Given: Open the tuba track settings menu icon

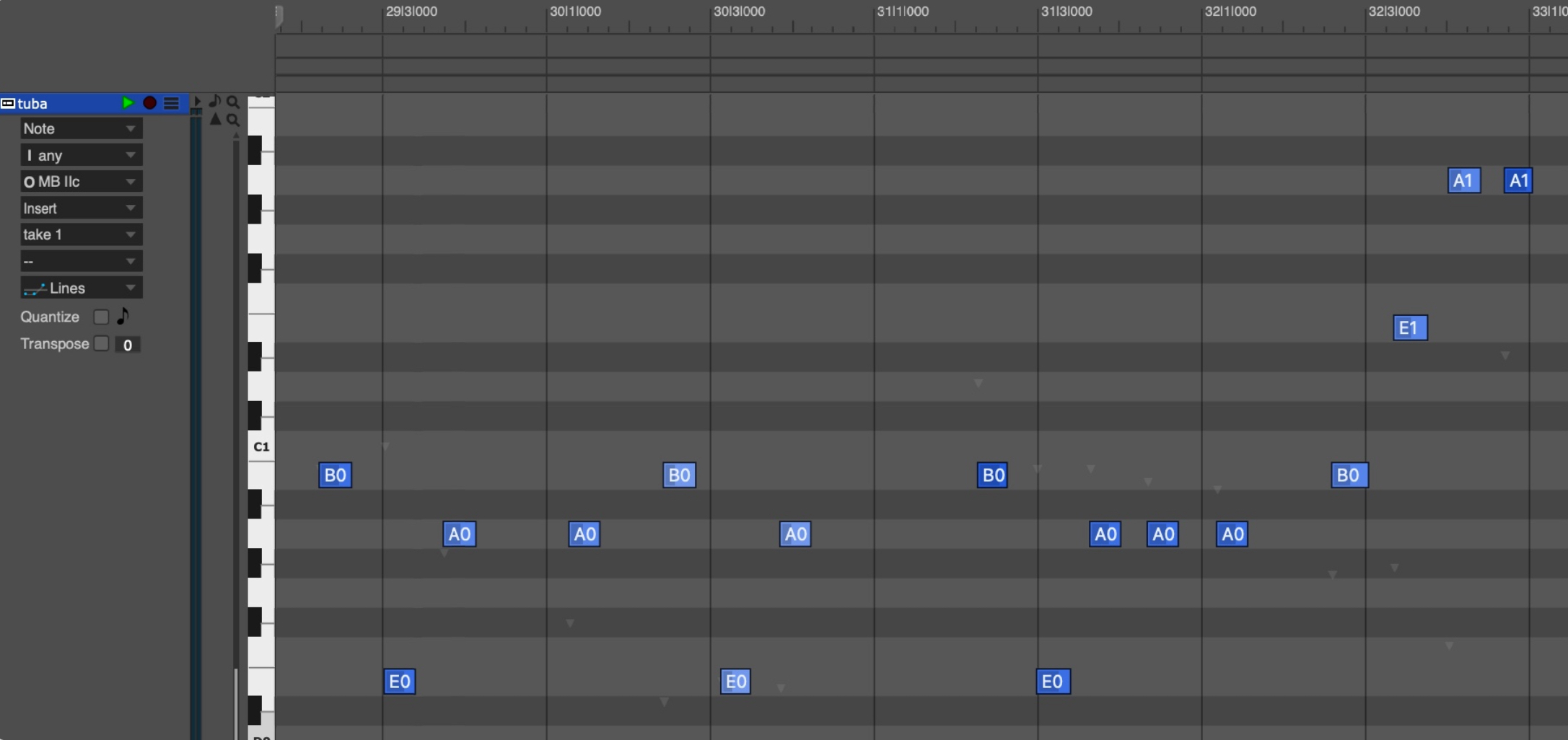Looking at the screenshot, I should point(171,103).
